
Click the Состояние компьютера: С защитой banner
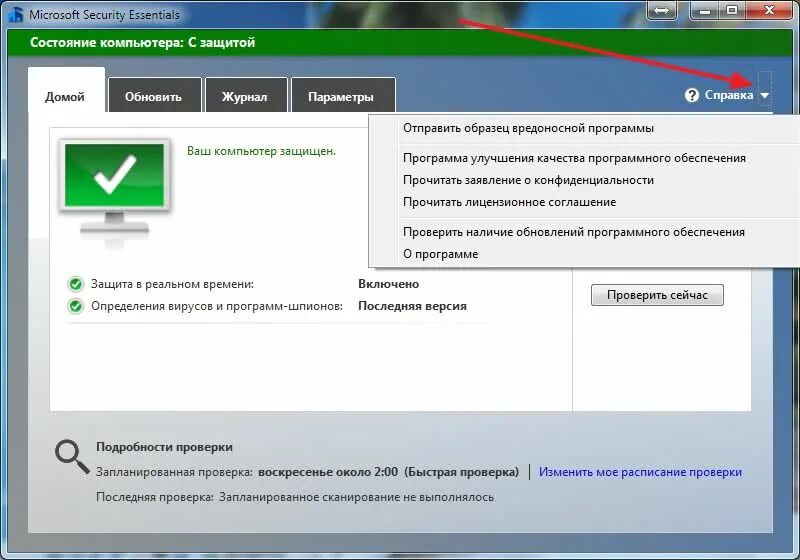tap(400, 43)
